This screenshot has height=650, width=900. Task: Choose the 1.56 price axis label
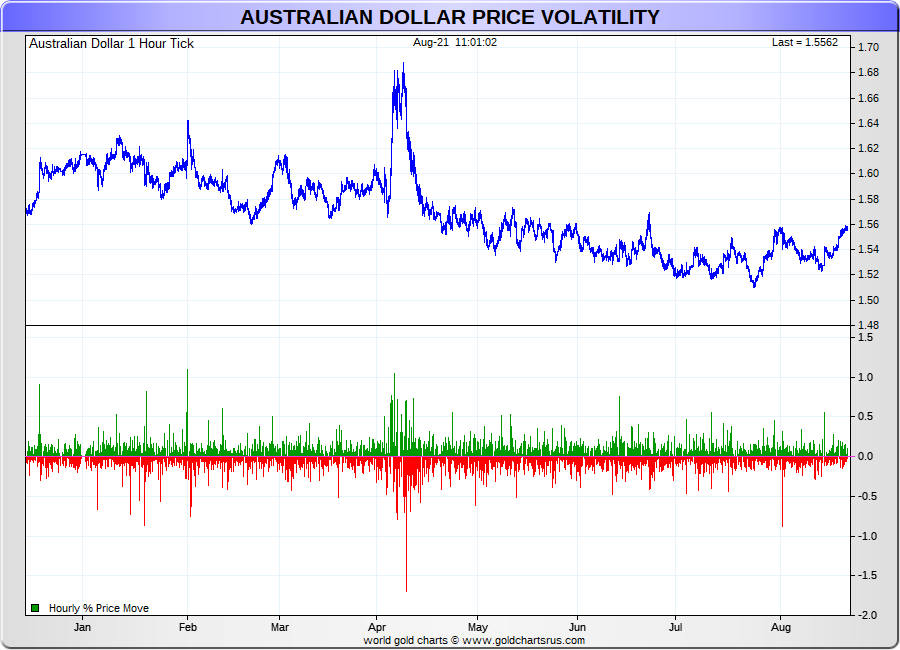tap(868, 225)
